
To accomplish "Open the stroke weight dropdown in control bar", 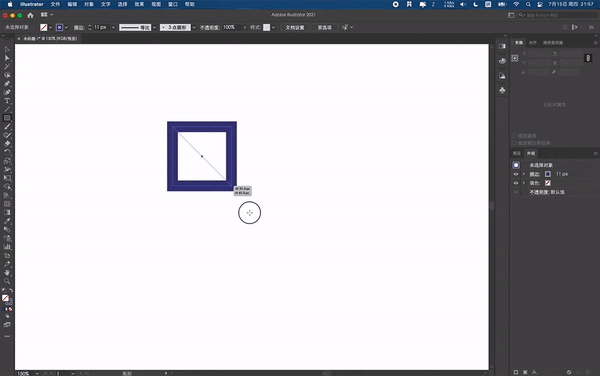I will coord(113,28).
